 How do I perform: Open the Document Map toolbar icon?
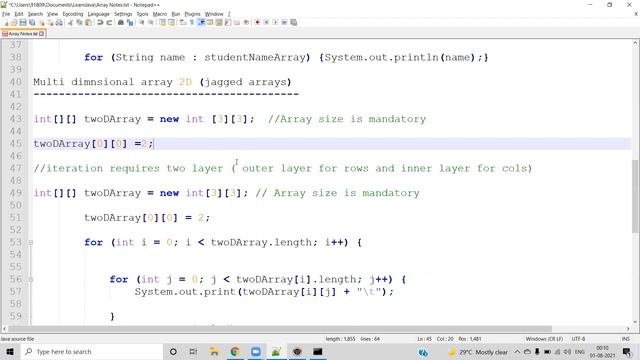[219, 22]
